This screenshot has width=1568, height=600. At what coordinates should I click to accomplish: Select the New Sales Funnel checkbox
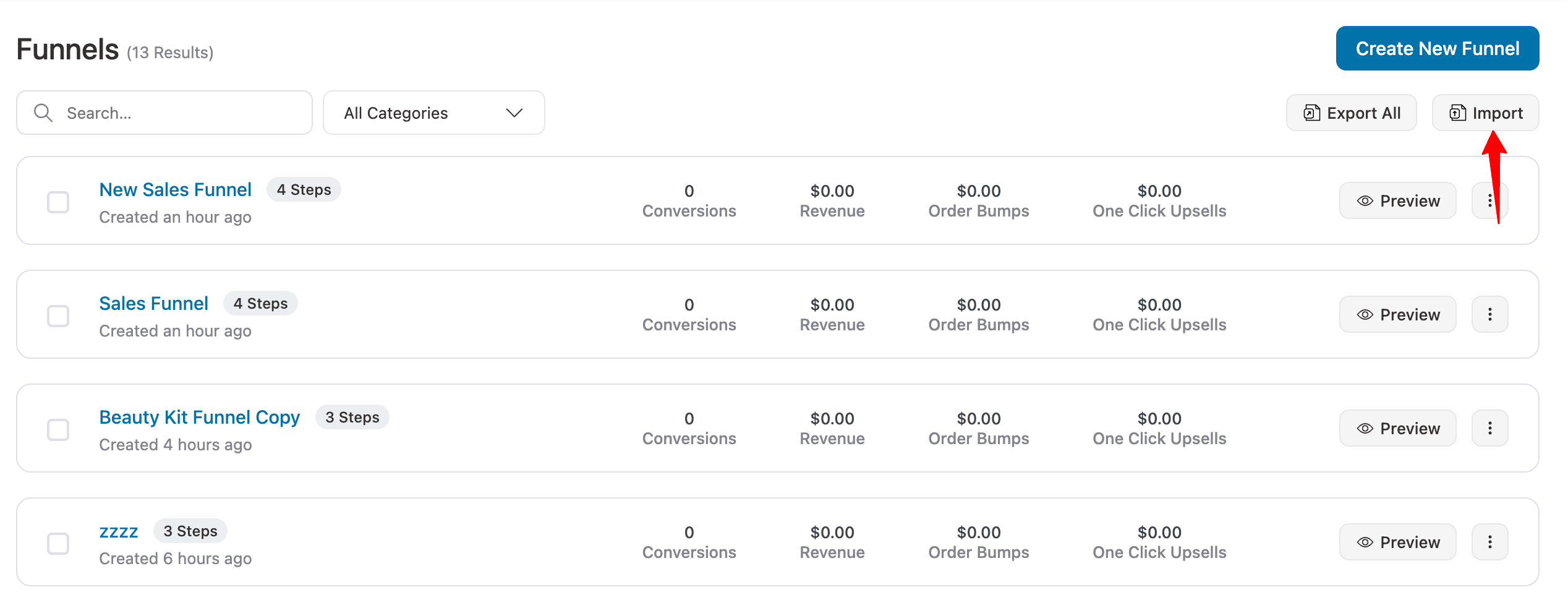pyautogui.click(x=58, y=202)
